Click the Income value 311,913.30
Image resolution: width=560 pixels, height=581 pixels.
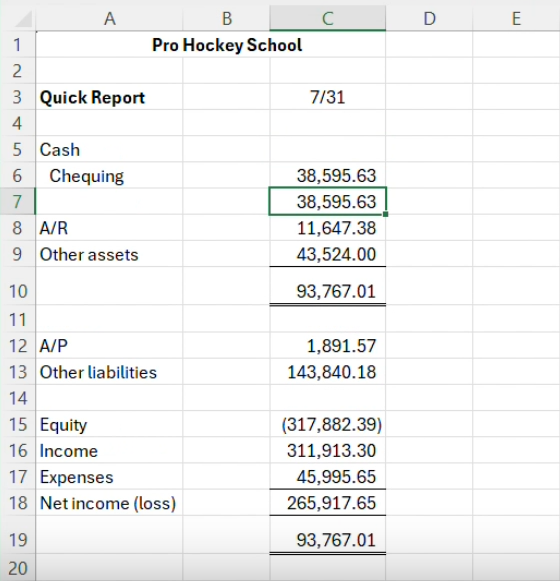pyautogui.click(x=328, y=451)
